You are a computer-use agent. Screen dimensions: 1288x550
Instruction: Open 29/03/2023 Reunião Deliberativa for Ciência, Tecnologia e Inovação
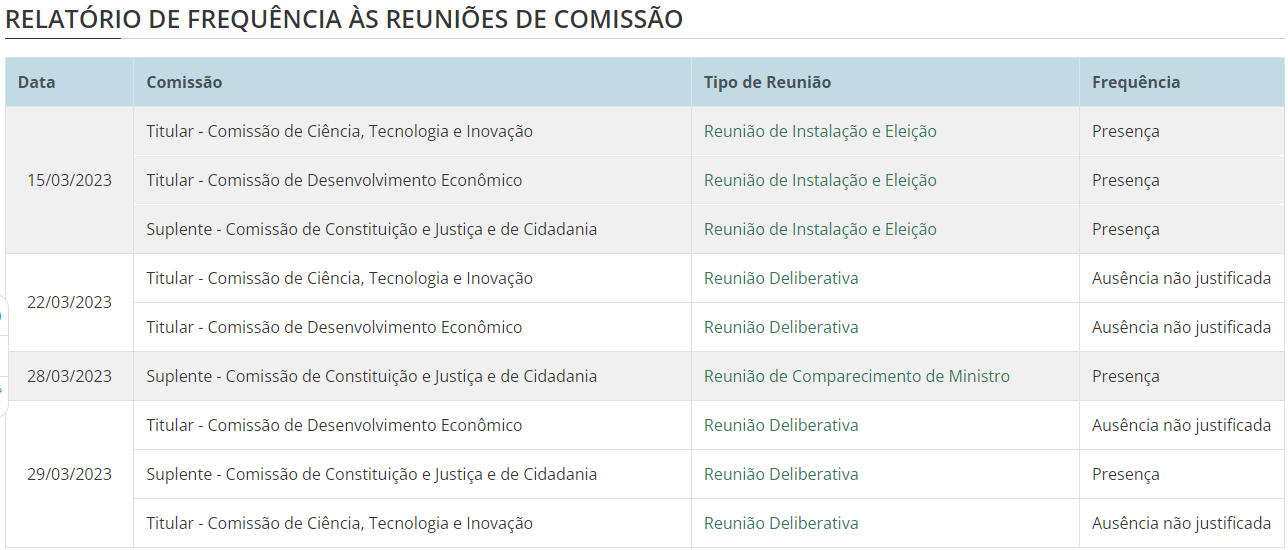pos(781,523)
